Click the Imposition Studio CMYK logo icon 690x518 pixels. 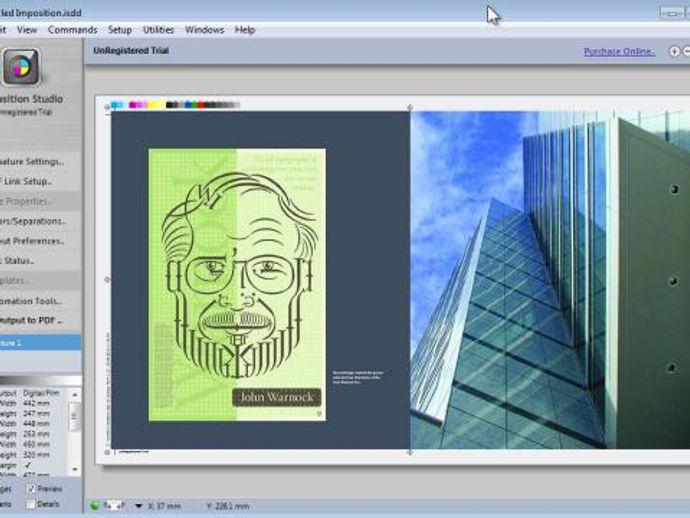pyautogui.click(x=21, y=66)
